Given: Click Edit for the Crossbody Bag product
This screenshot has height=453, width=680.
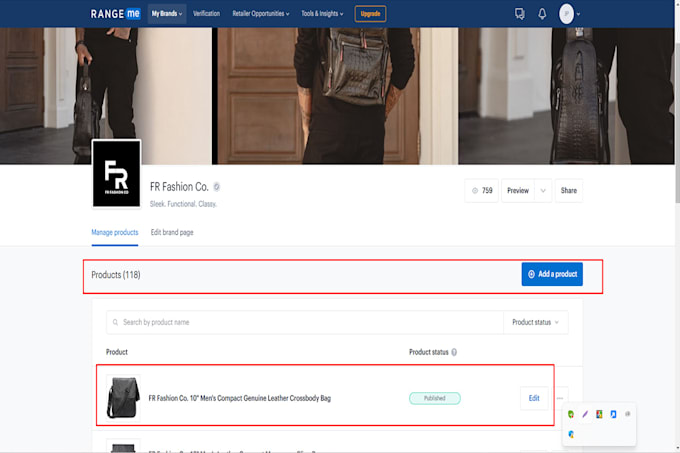Looking at the screenshot, I should [534, 398].
